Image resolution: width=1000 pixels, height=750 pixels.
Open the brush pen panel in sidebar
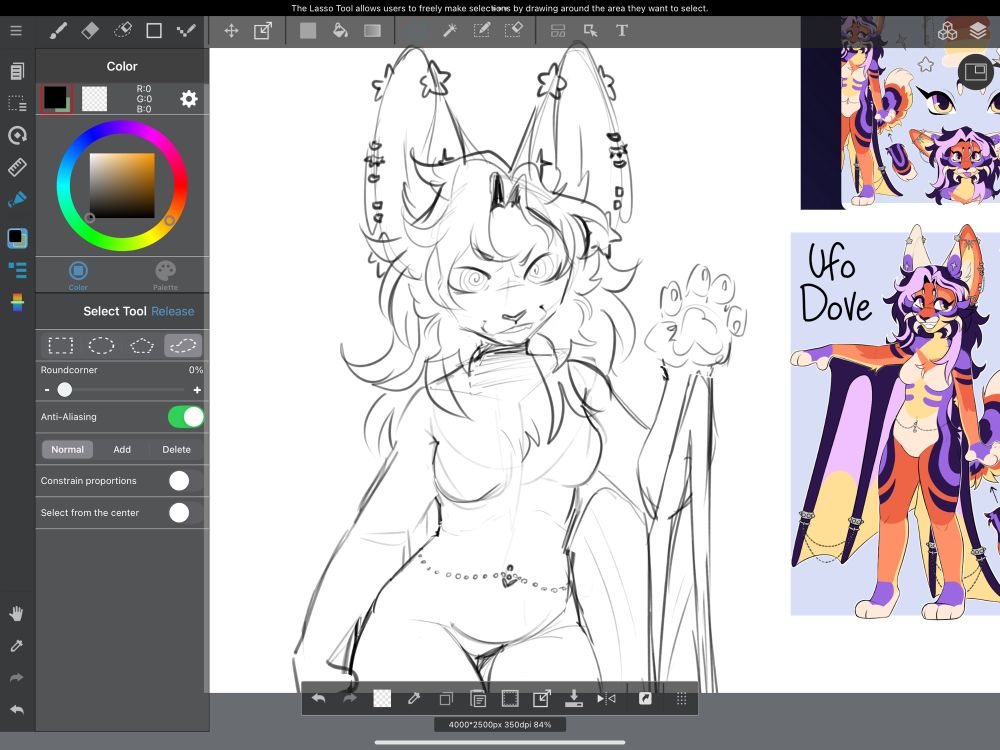(x=17, y=200)
